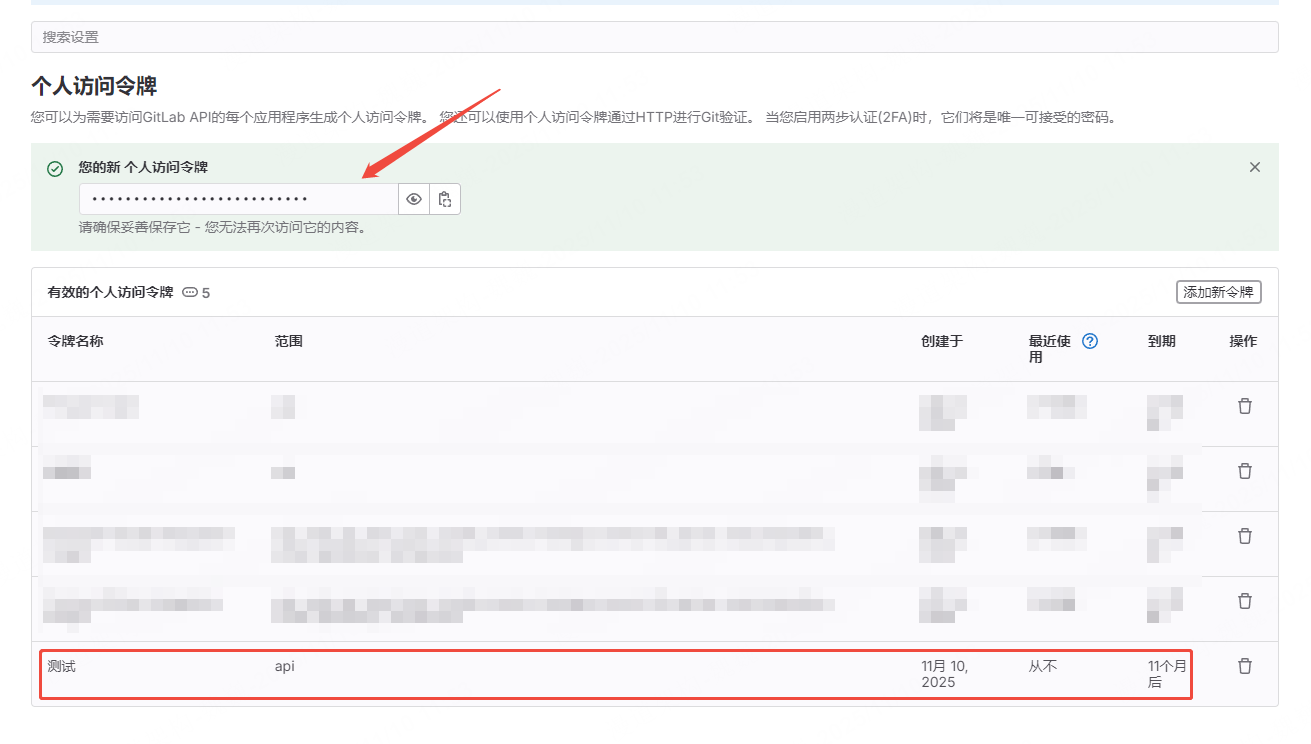Click the 范围 column header
The width and height of the screenshot is (1311, 744).
[289, 341]
